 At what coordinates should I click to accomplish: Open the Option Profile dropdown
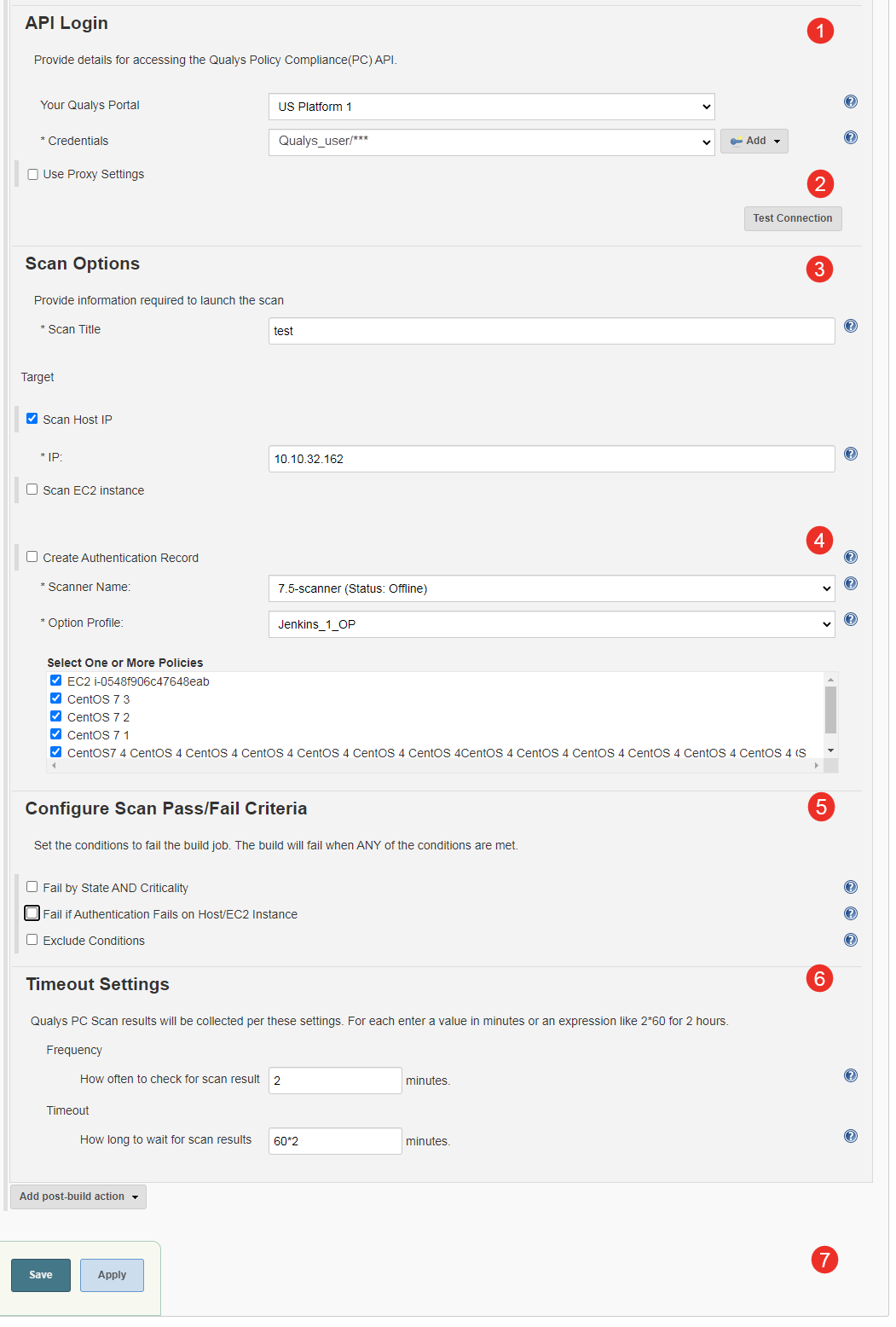coord(552,624)
